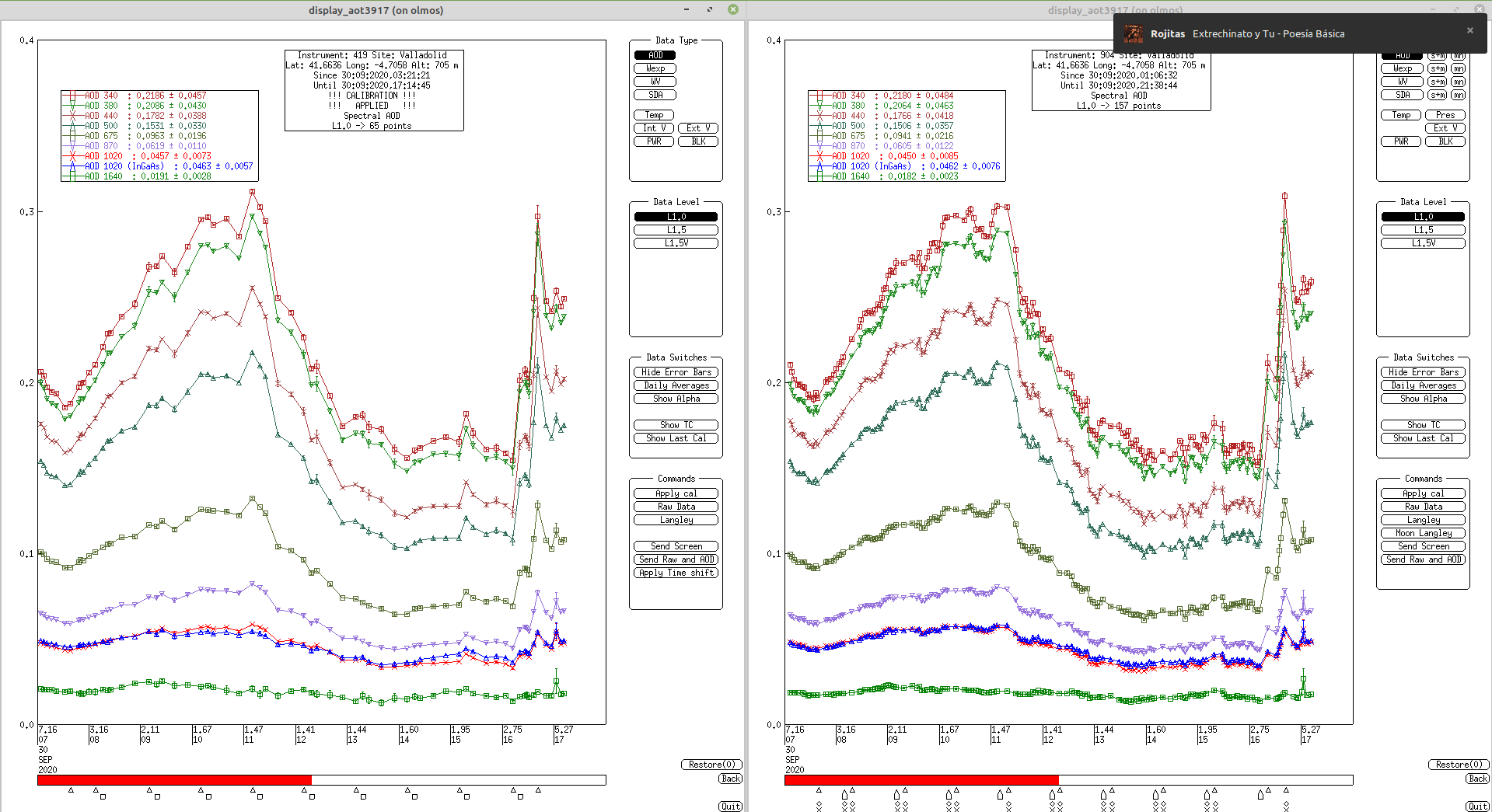Quit the right display window
Image resolution: width=1492 pixels, height=812 pixels.
tap(1477, 807)
